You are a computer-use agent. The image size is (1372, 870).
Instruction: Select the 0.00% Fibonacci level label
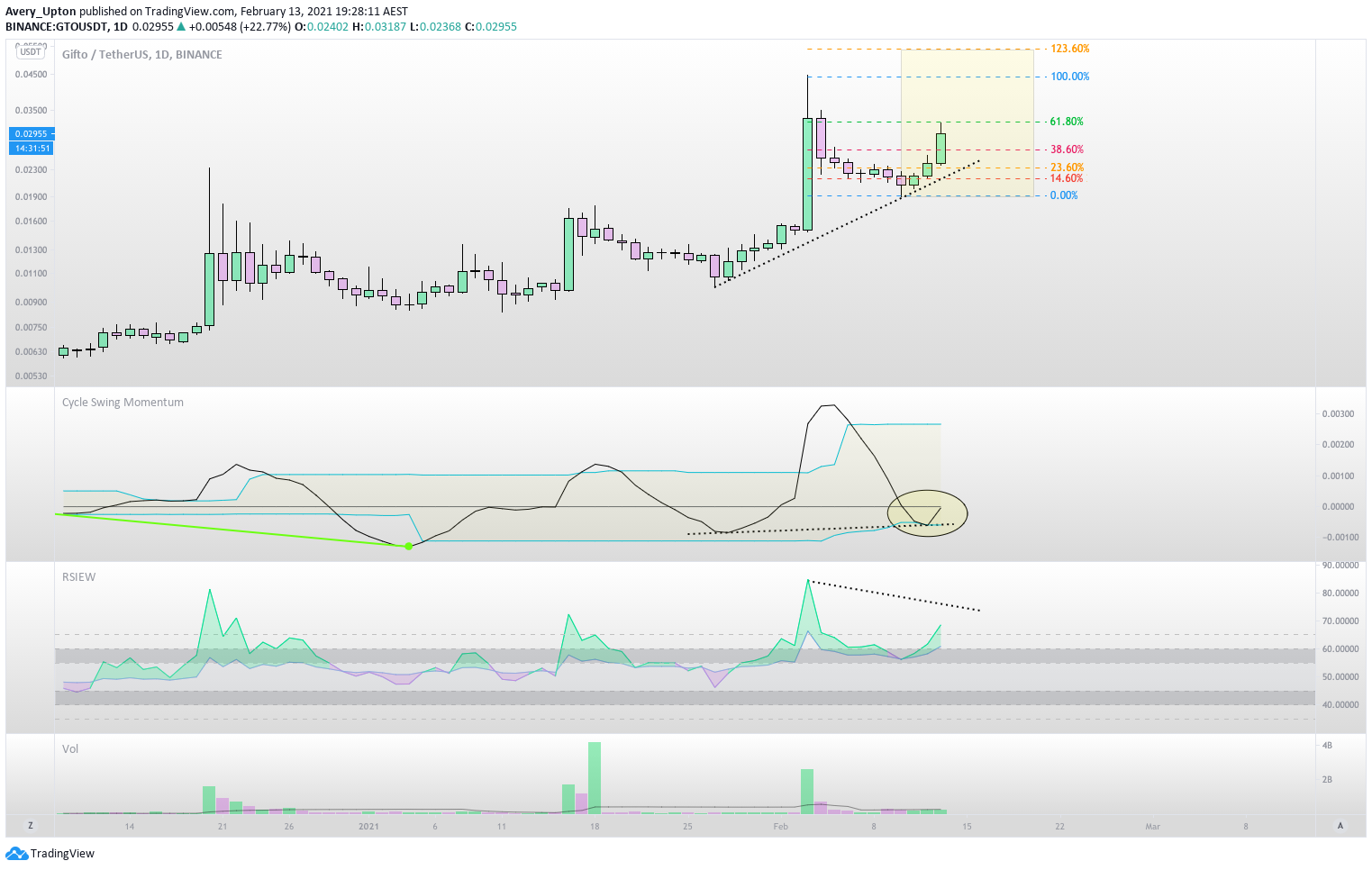(1064, 195)
